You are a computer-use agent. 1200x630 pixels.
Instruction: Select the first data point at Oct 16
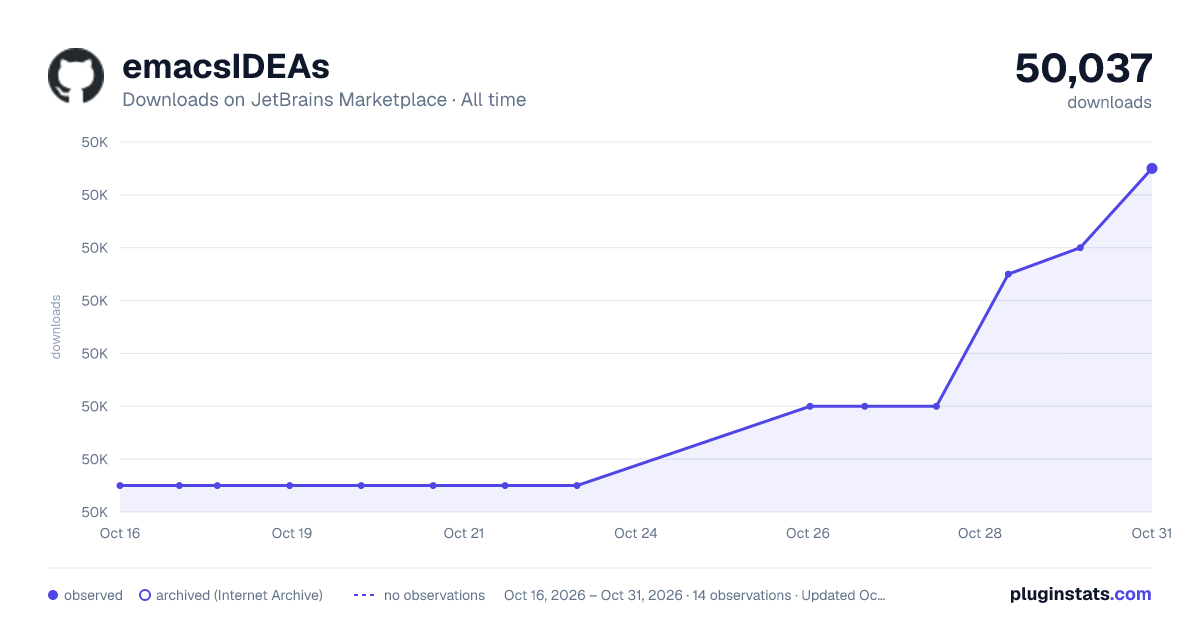(120, 485)
